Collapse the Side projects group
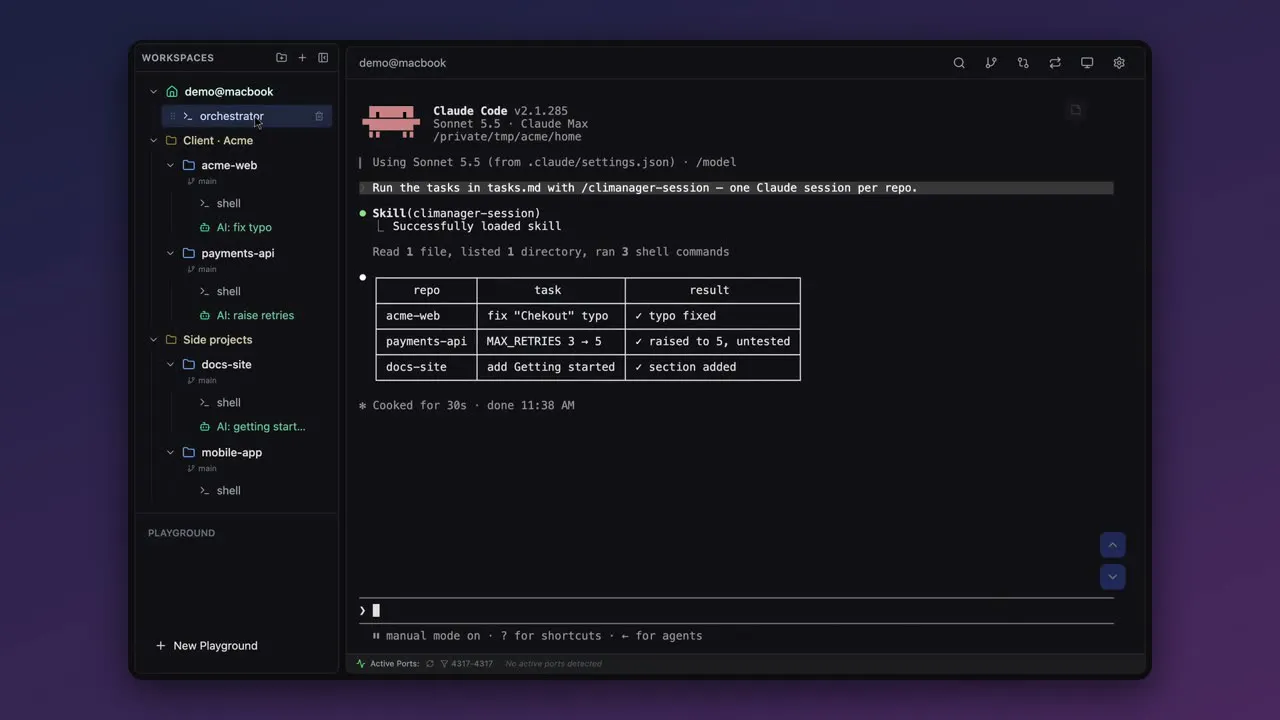Screen dimensions: 1280x720 (154, 340)
